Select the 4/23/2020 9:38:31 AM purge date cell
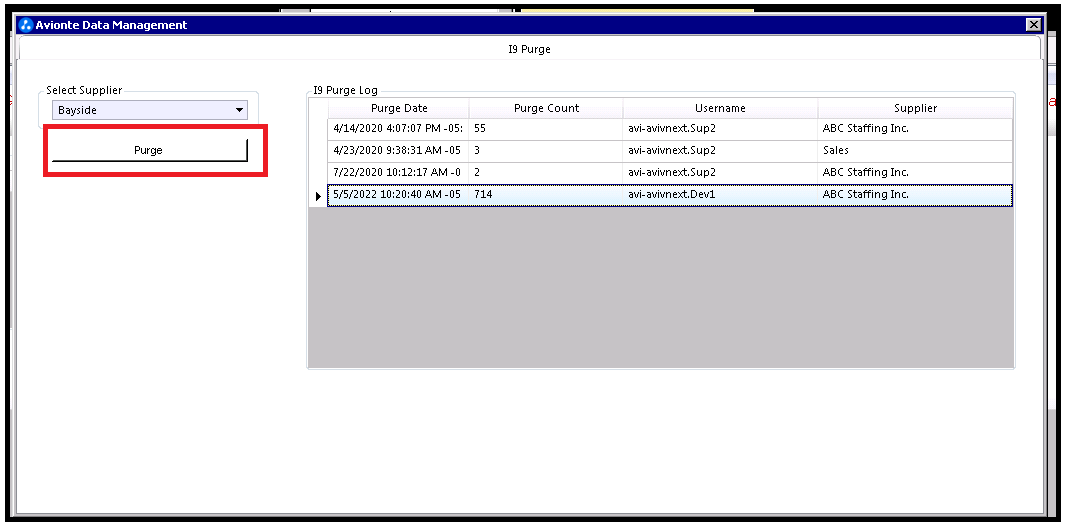This screenshot has height=527, width=1068. tap(398, 150)
